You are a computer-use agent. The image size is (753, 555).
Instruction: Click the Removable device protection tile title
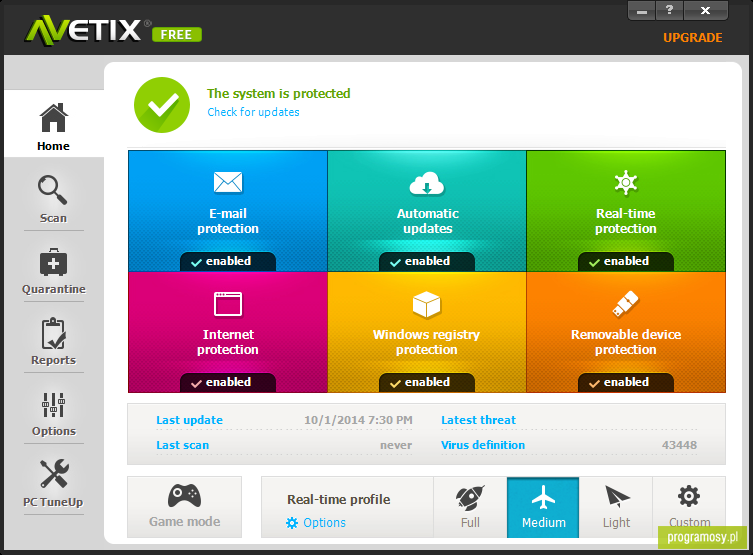[x=626, y=342]
